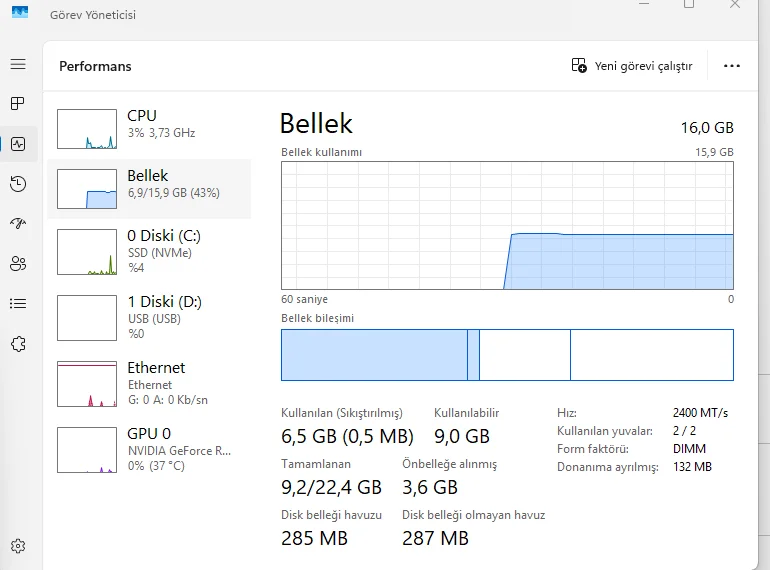Screen dimensions: 770x570
Task: Select the GPU 0 GeForce entry
Action: pyautogui.click(x=149, y=449)
